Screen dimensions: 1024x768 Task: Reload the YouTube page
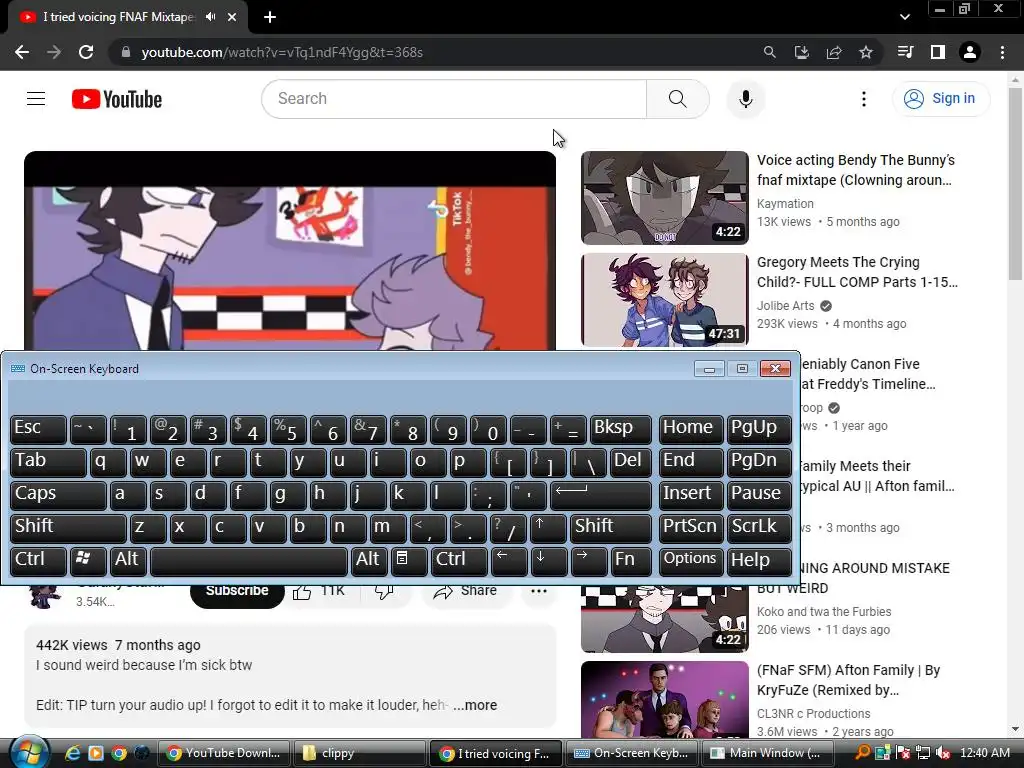[x=86, y=52]
